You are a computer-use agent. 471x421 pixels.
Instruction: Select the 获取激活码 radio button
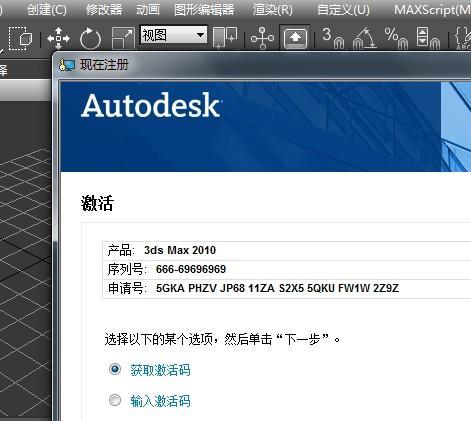pos(115,369)
